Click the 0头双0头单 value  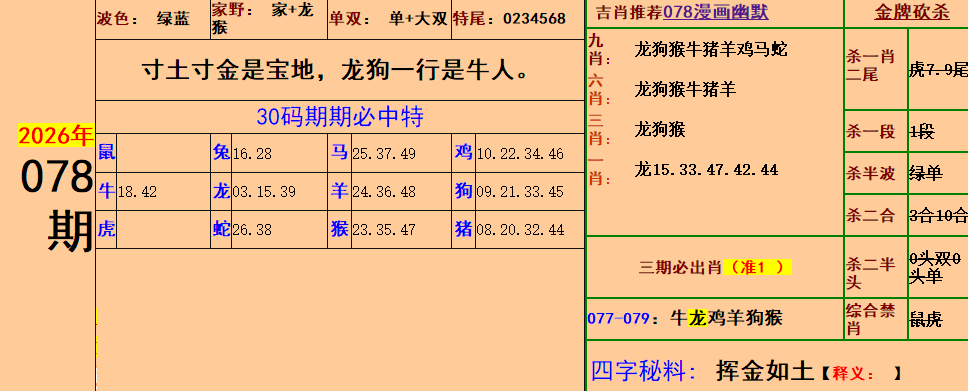pos(935,268)
